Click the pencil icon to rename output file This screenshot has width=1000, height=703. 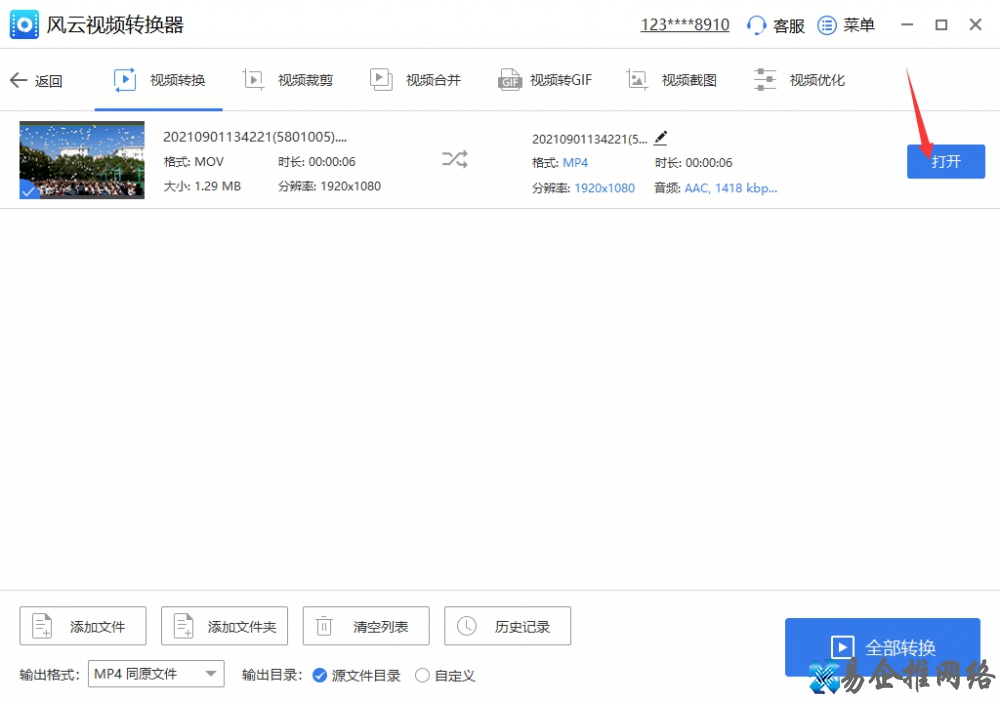658,138
